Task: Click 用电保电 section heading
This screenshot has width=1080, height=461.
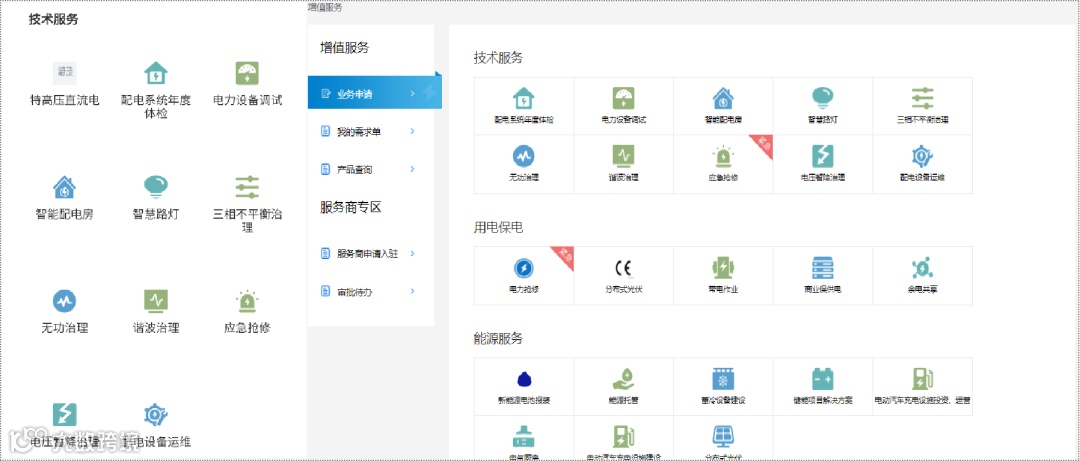Action: pyautogui.click(x=498, y=227)
